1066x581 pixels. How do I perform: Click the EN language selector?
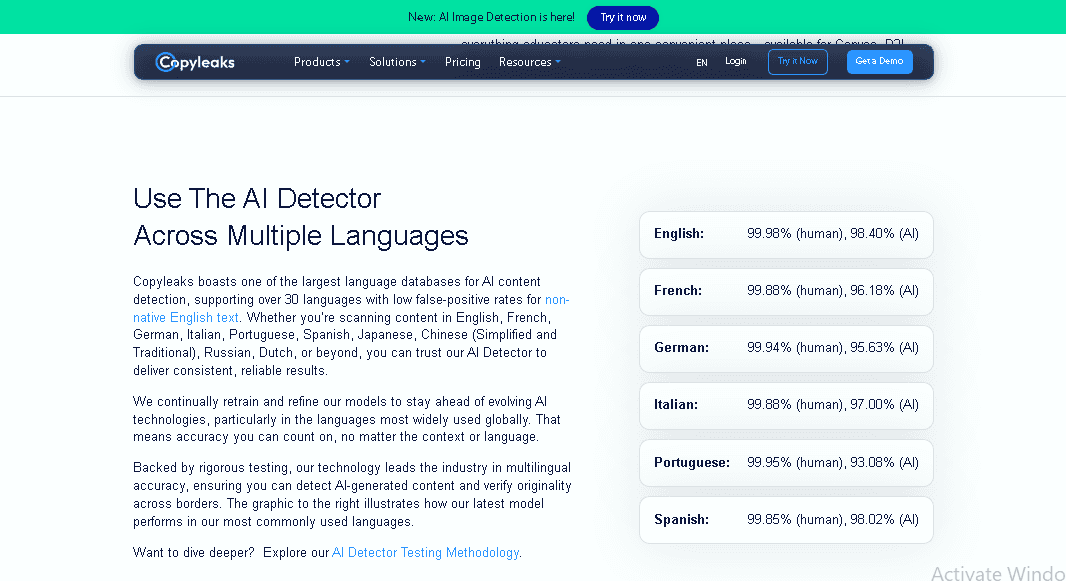(x=702, y=62)
